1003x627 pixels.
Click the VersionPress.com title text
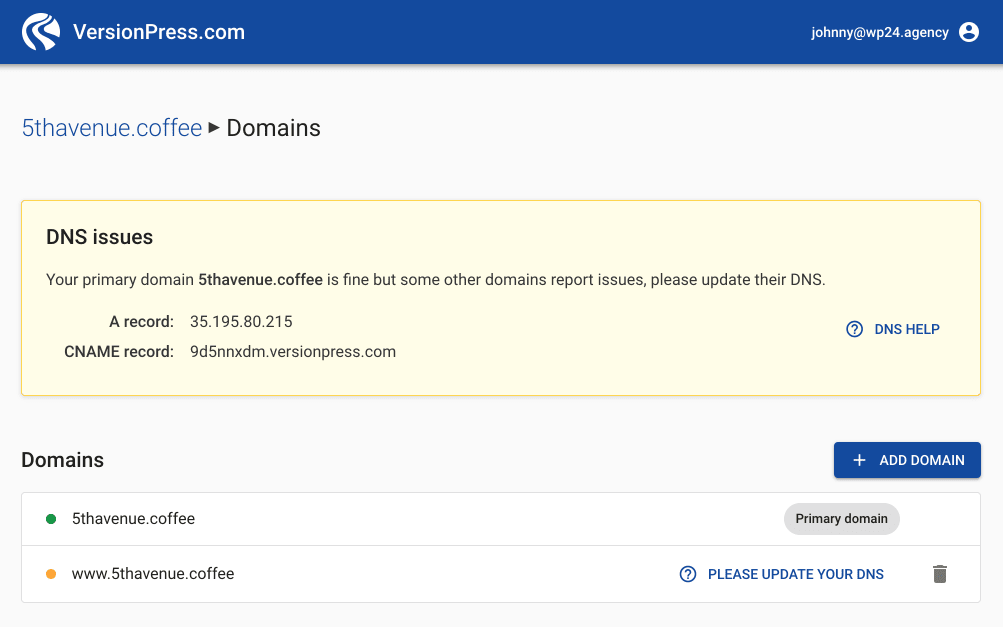pyautogui.click(x=158, y=32)
